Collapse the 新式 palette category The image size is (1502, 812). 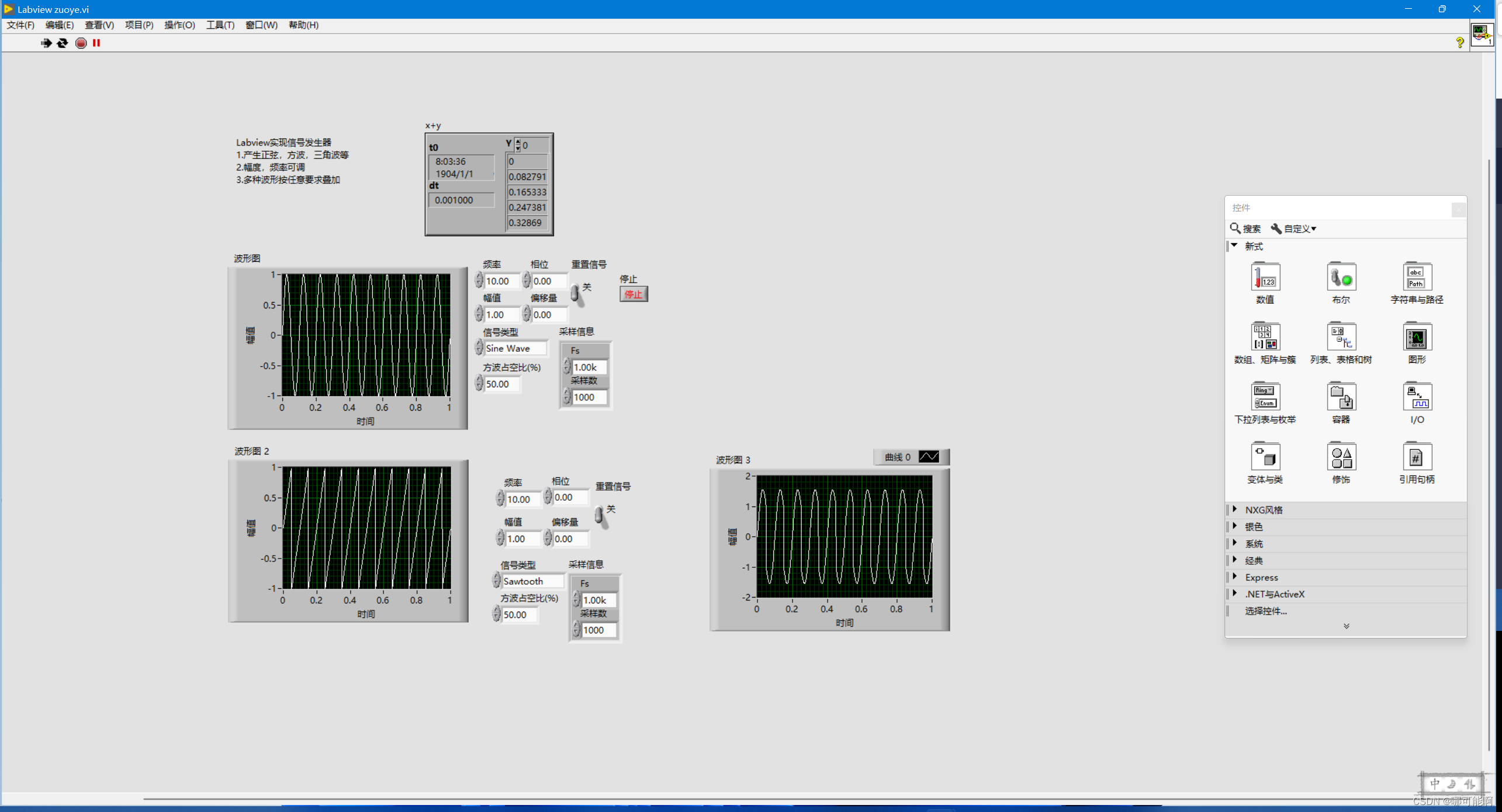tap(1234, 246)
